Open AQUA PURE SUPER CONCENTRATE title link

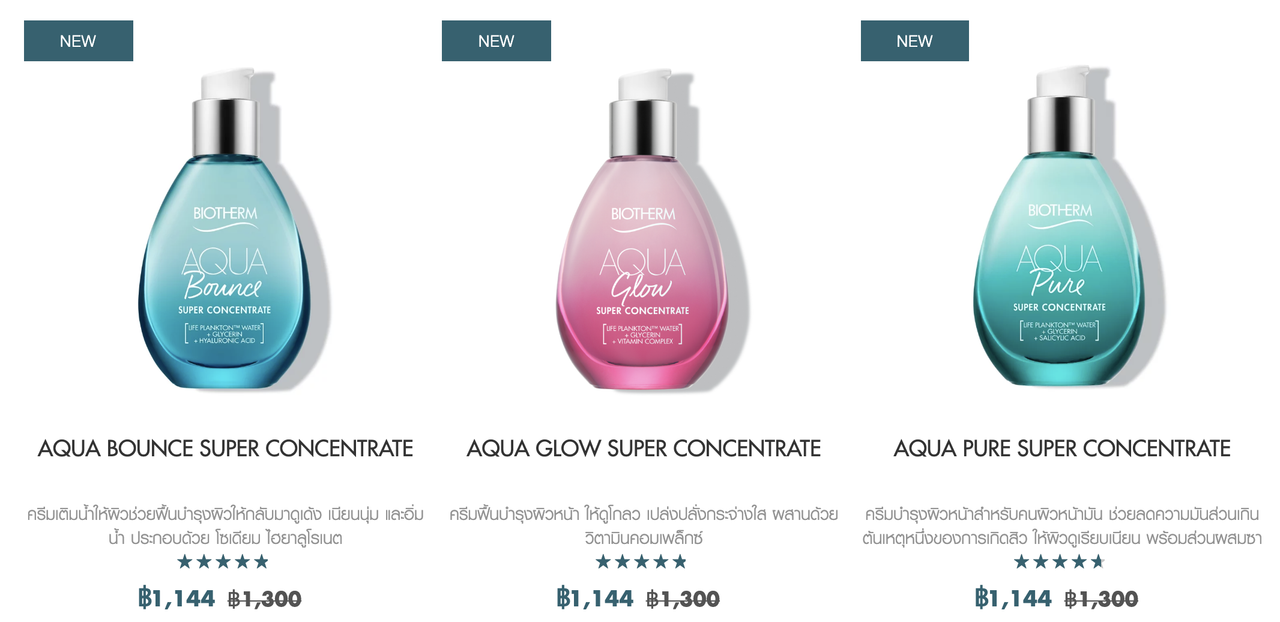[1062, 449]
